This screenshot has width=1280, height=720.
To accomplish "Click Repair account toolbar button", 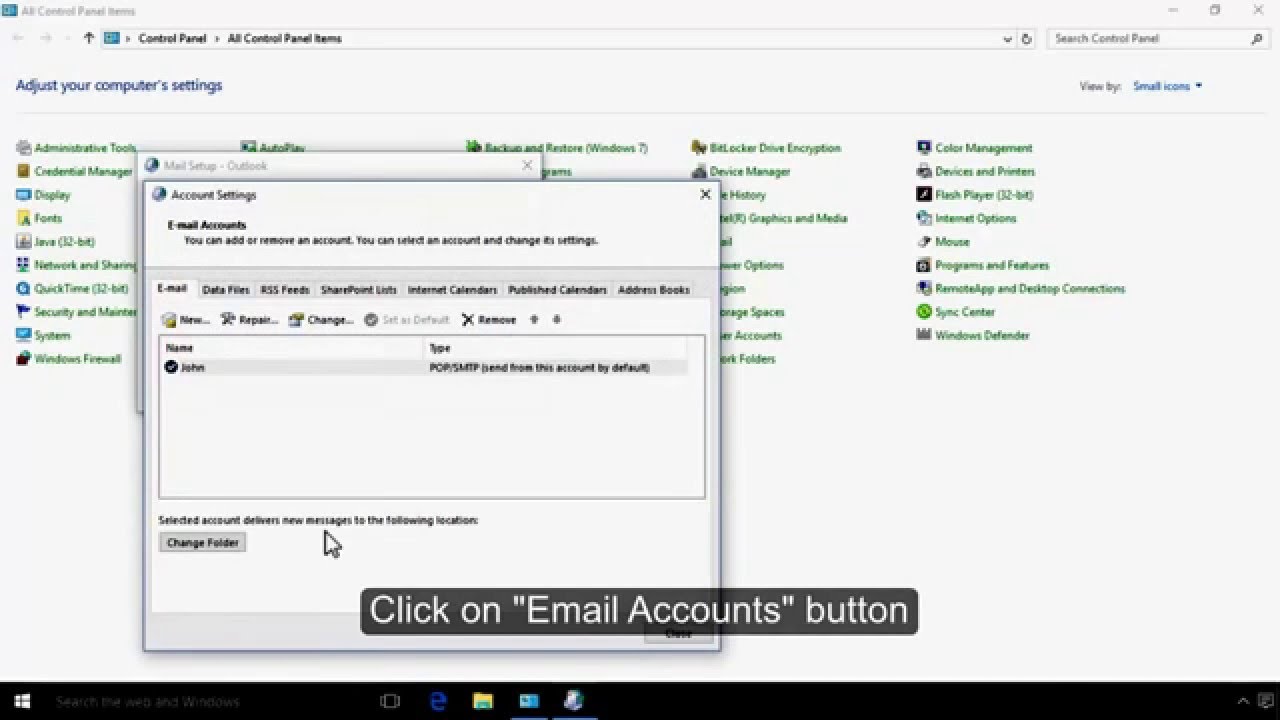I will pyautogui.click(x=249, y=320).
